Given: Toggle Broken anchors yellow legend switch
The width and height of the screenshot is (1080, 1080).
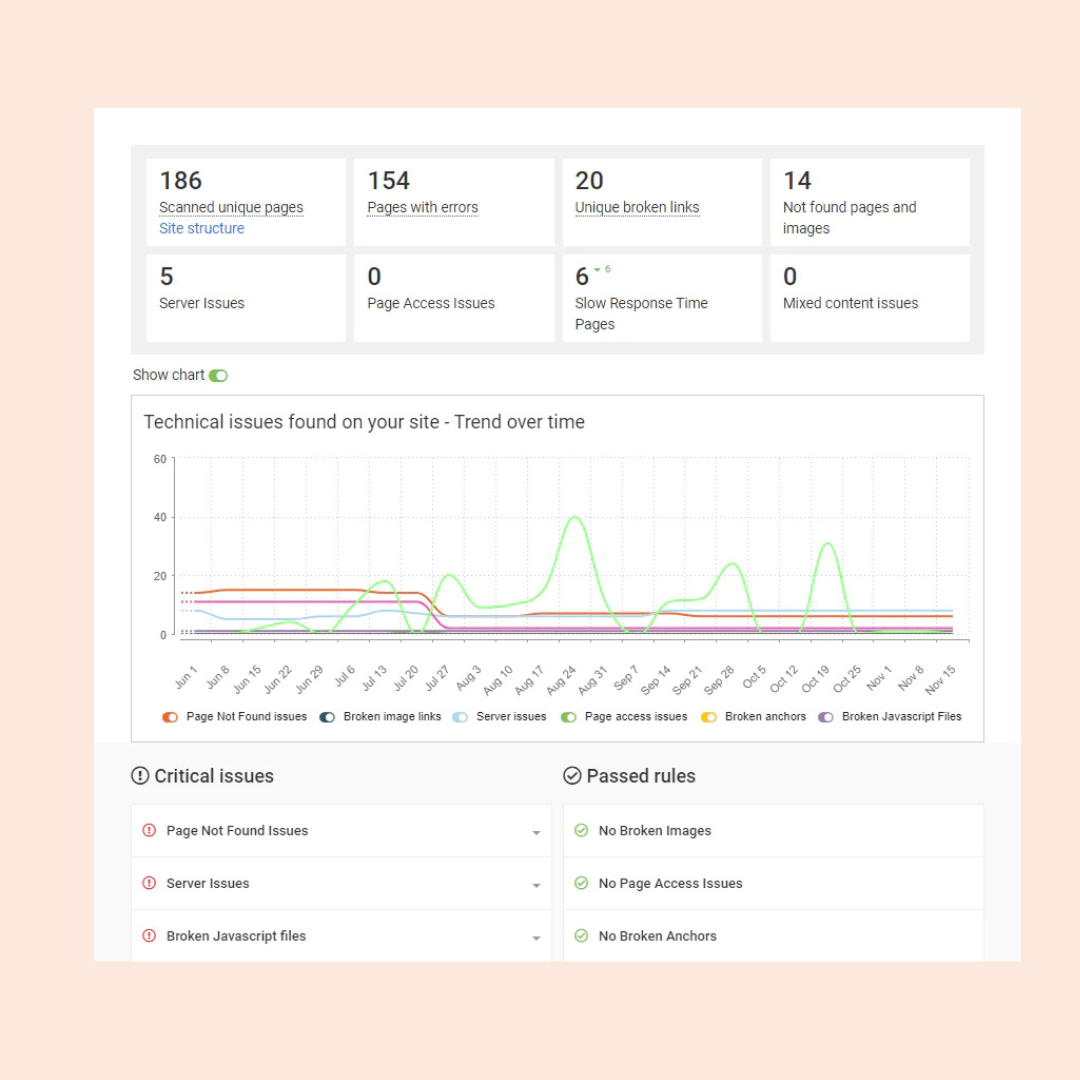Looking at the screenshot, I should pyautogui.click(x=709, y=717).
